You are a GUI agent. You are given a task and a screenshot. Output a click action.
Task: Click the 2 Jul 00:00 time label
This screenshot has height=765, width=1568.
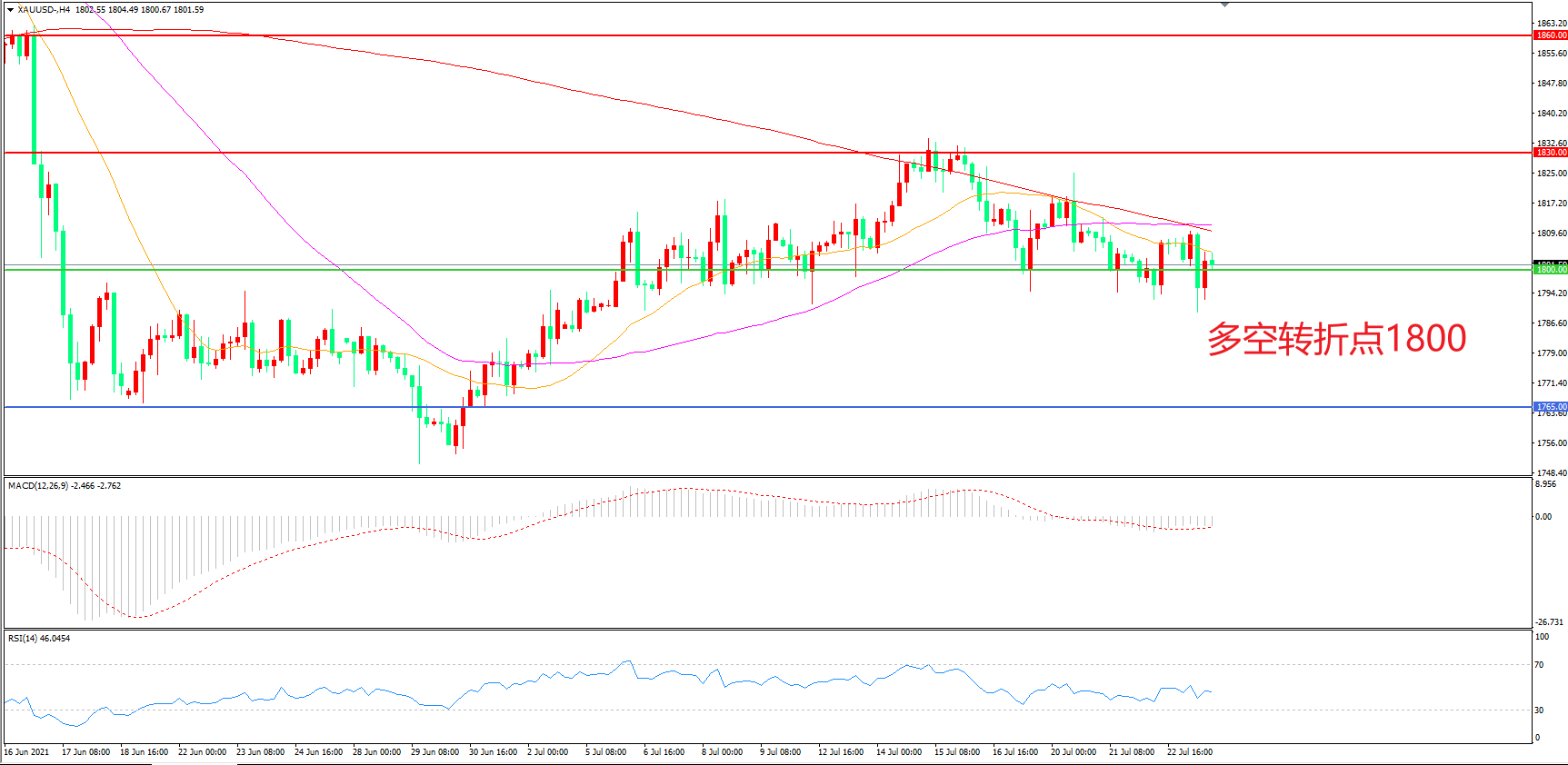547,752
